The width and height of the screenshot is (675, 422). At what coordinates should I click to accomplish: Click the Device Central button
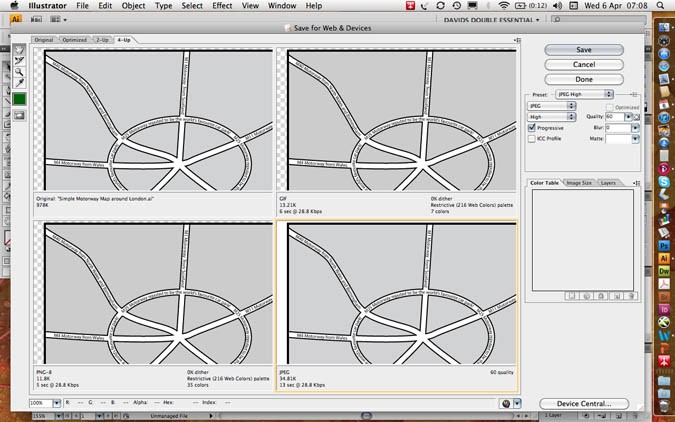pyautogui.click(x=584, y=403)
